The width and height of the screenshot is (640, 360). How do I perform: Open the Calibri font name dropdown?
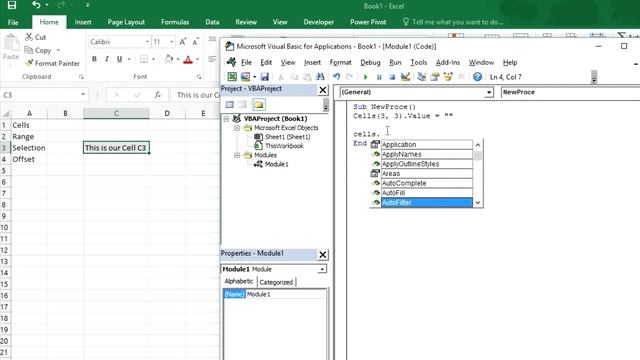click(147, 42)
